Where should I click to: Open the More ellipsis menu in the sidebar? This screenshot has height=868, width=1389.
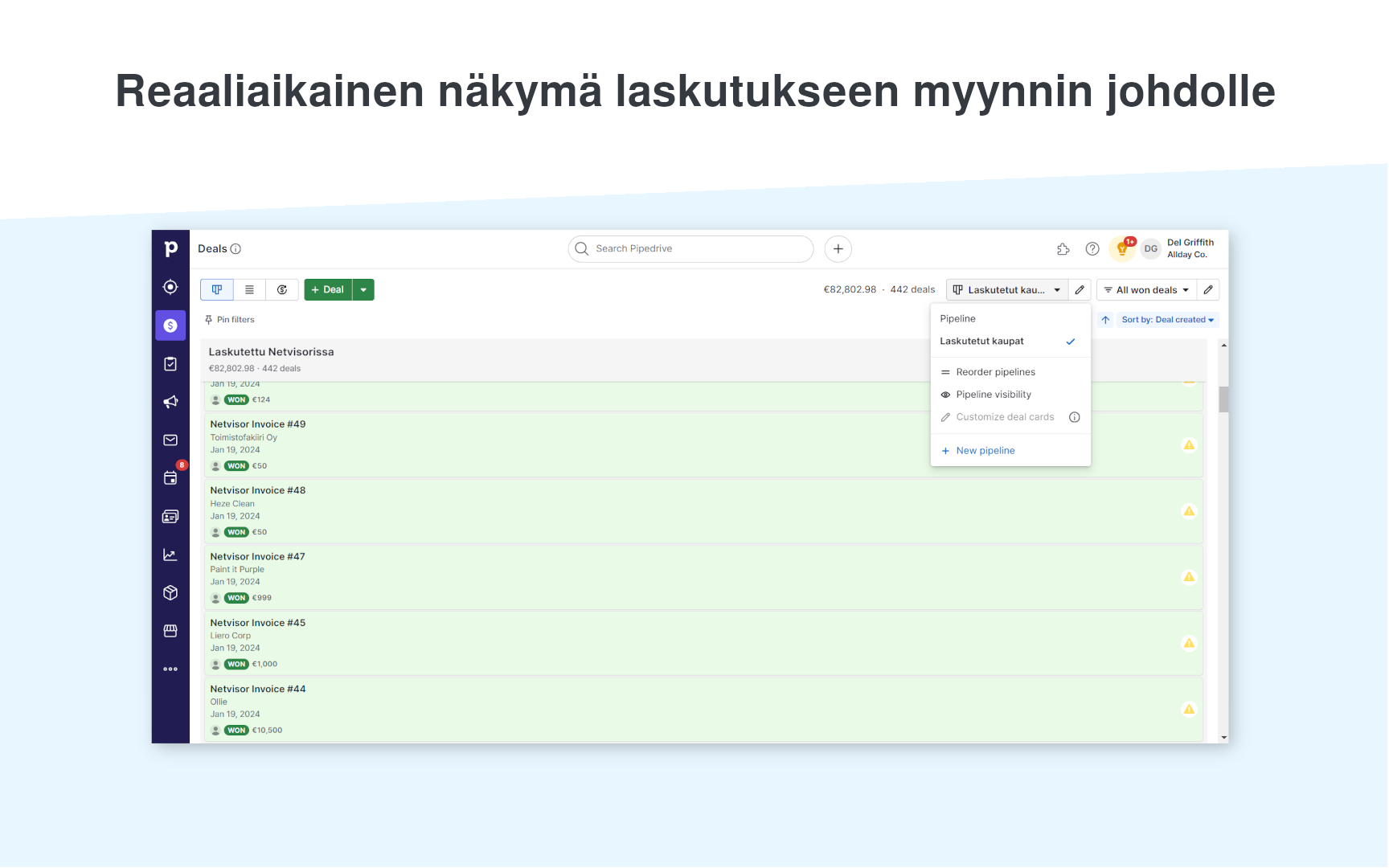click(x=170, y=669)
